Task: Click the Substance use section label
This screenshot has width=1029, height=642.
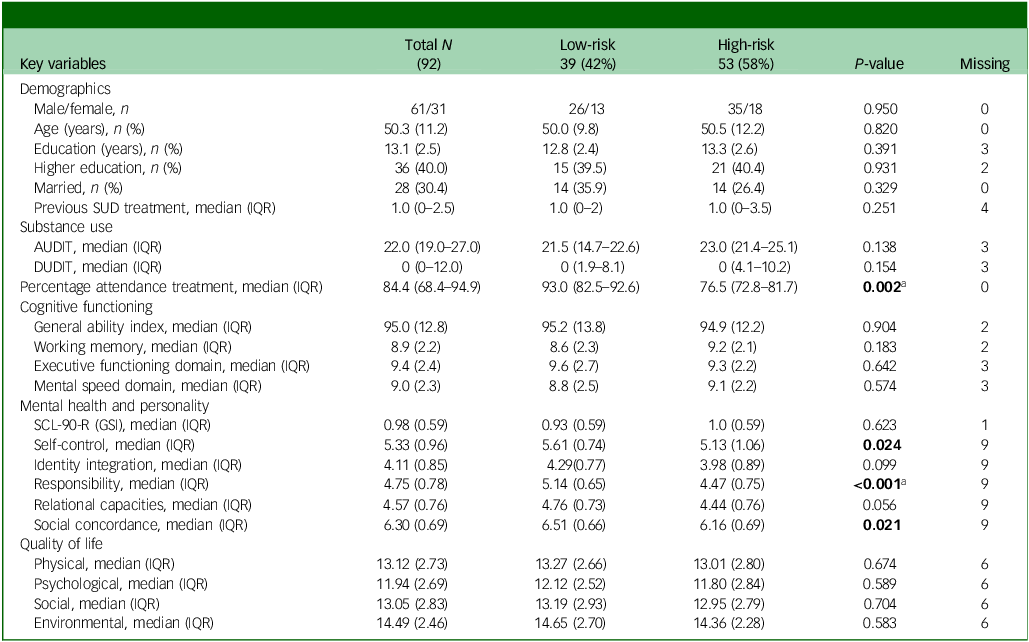Action: tap(66, 227)
